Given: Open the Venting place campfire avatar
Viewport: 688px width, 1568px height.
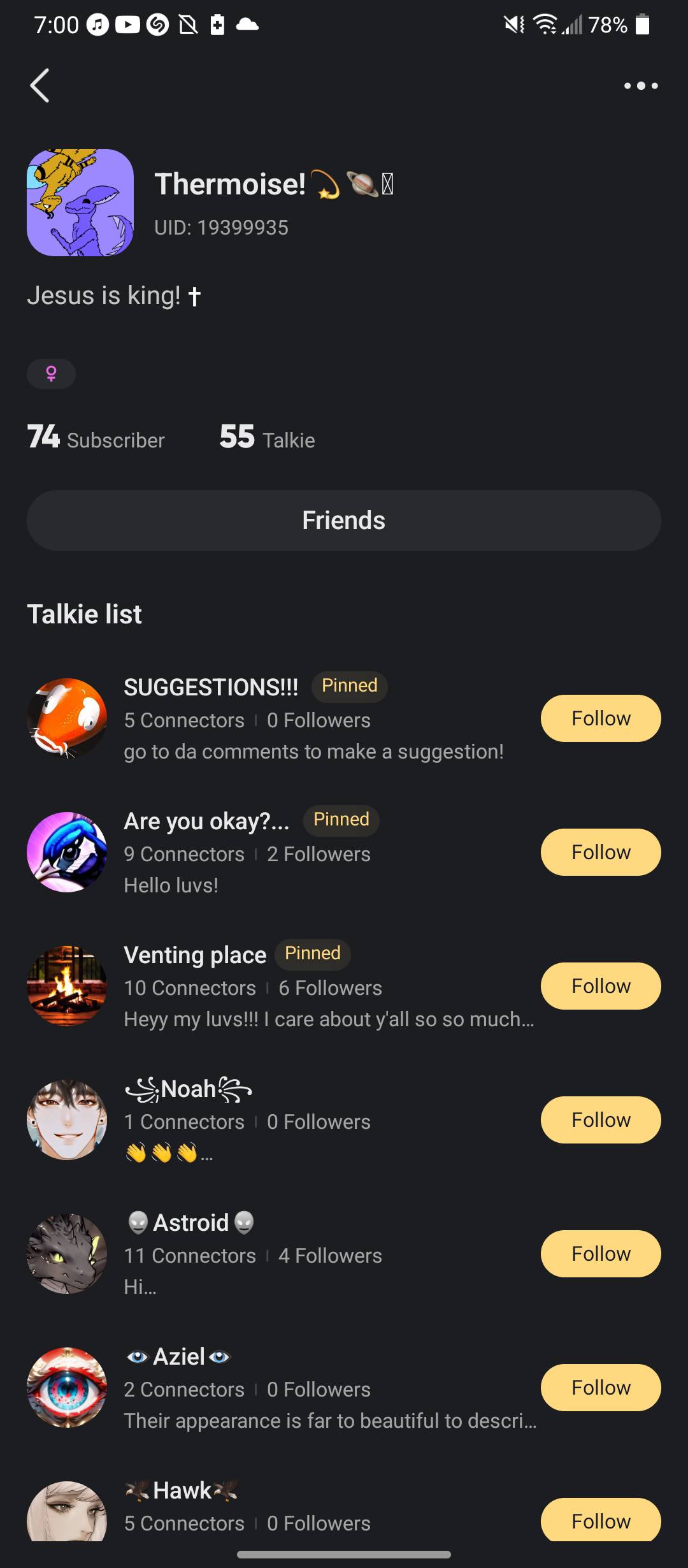Looking at the screenshot, I should [x=67, y=986].
